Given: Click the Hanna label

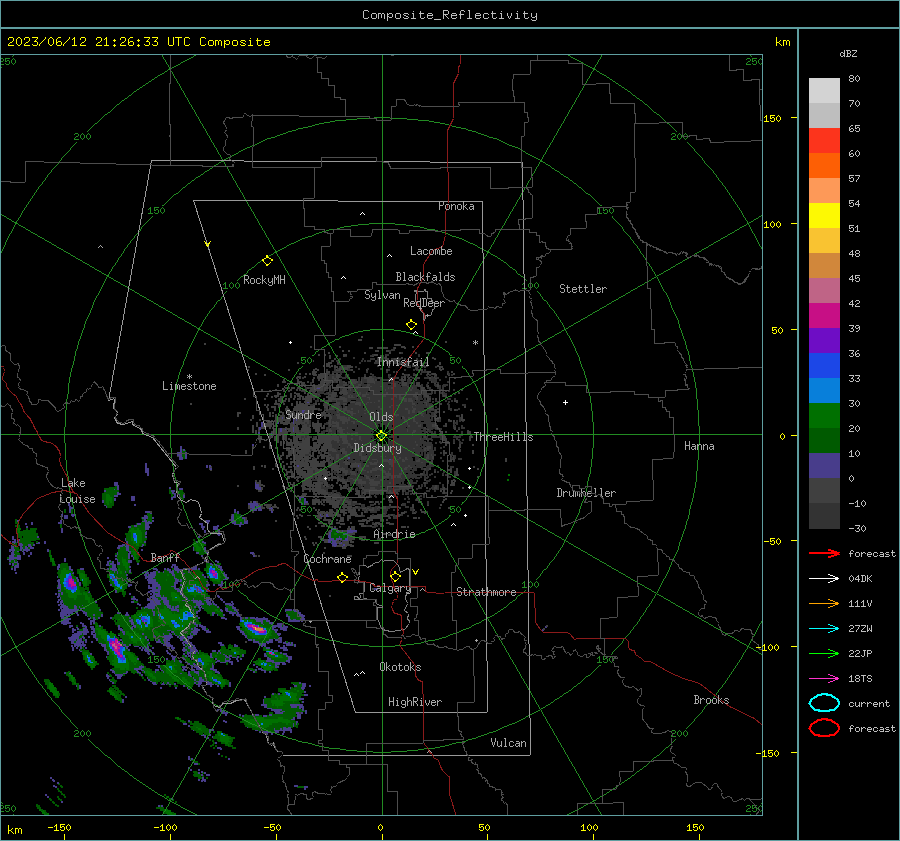Looking at the screenshot, I should tap(699, 446).
